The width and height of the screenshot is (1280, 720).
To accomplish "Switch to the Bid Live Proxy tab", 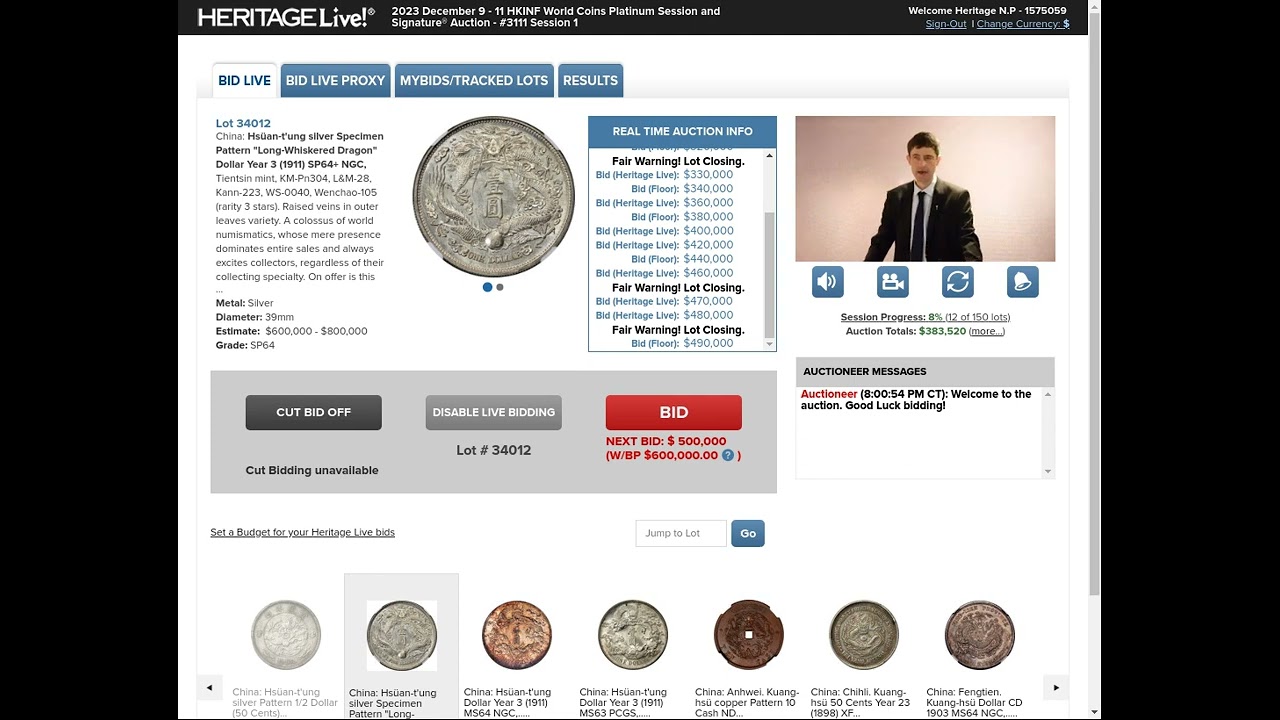I will 335,80.
